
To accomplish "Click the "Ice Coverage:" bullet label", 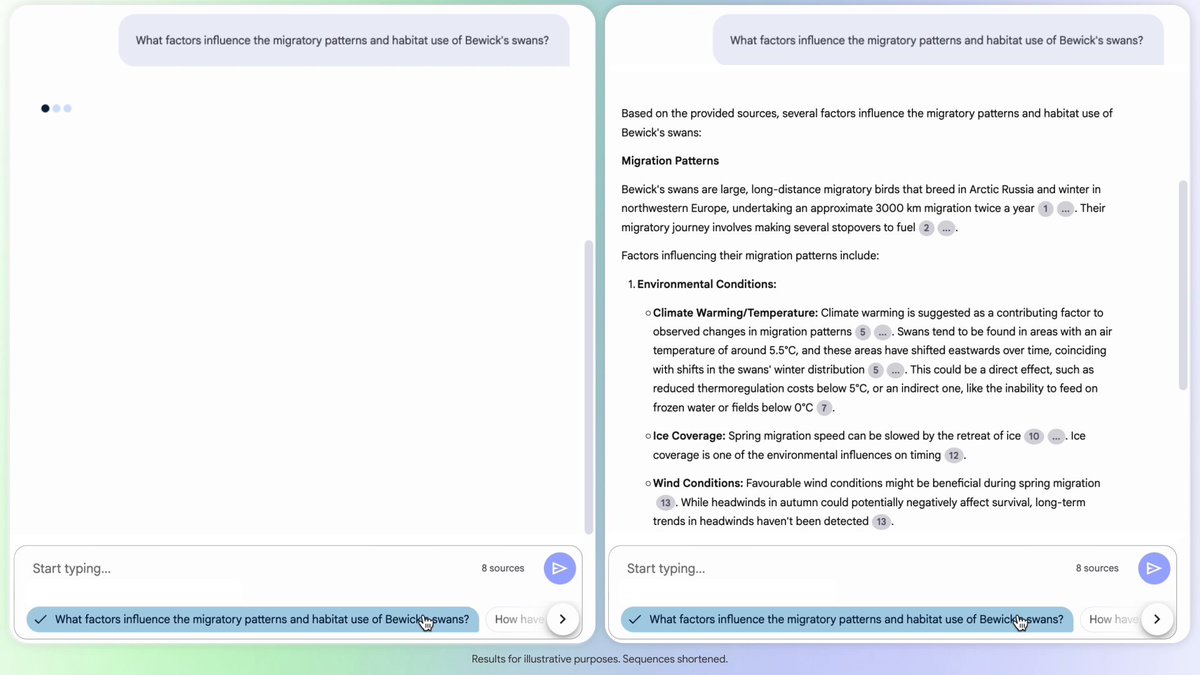I will pos(689,436).
